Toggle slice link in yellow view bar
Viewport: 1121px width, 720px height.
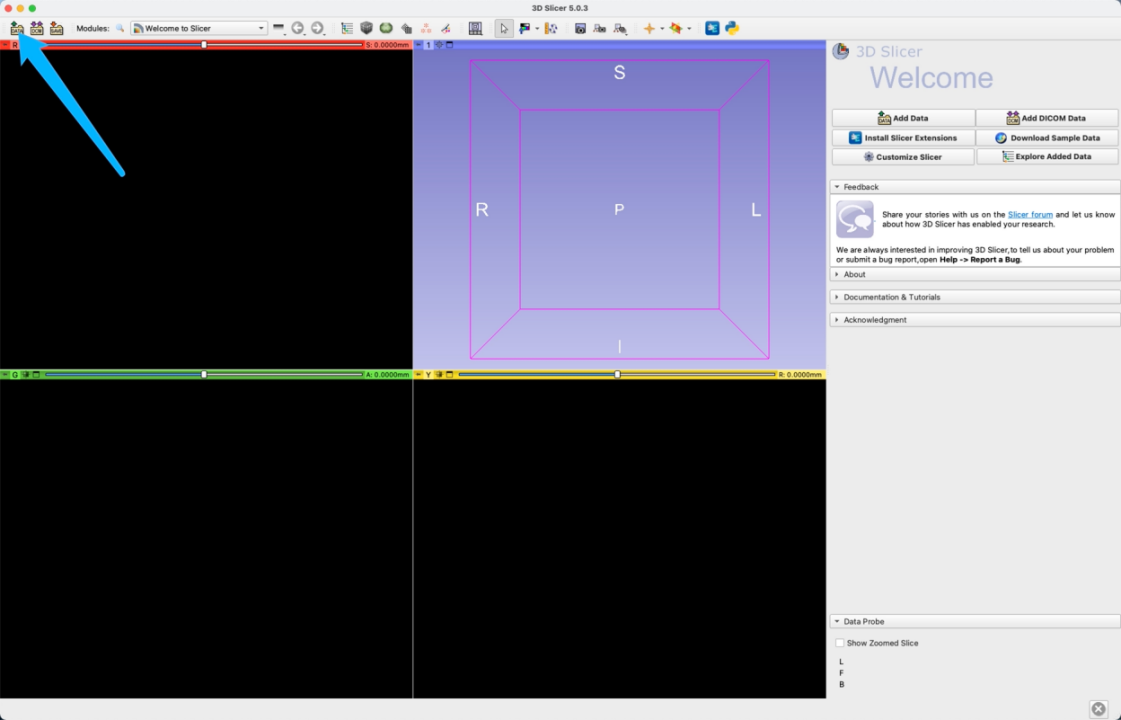point(439,375)
